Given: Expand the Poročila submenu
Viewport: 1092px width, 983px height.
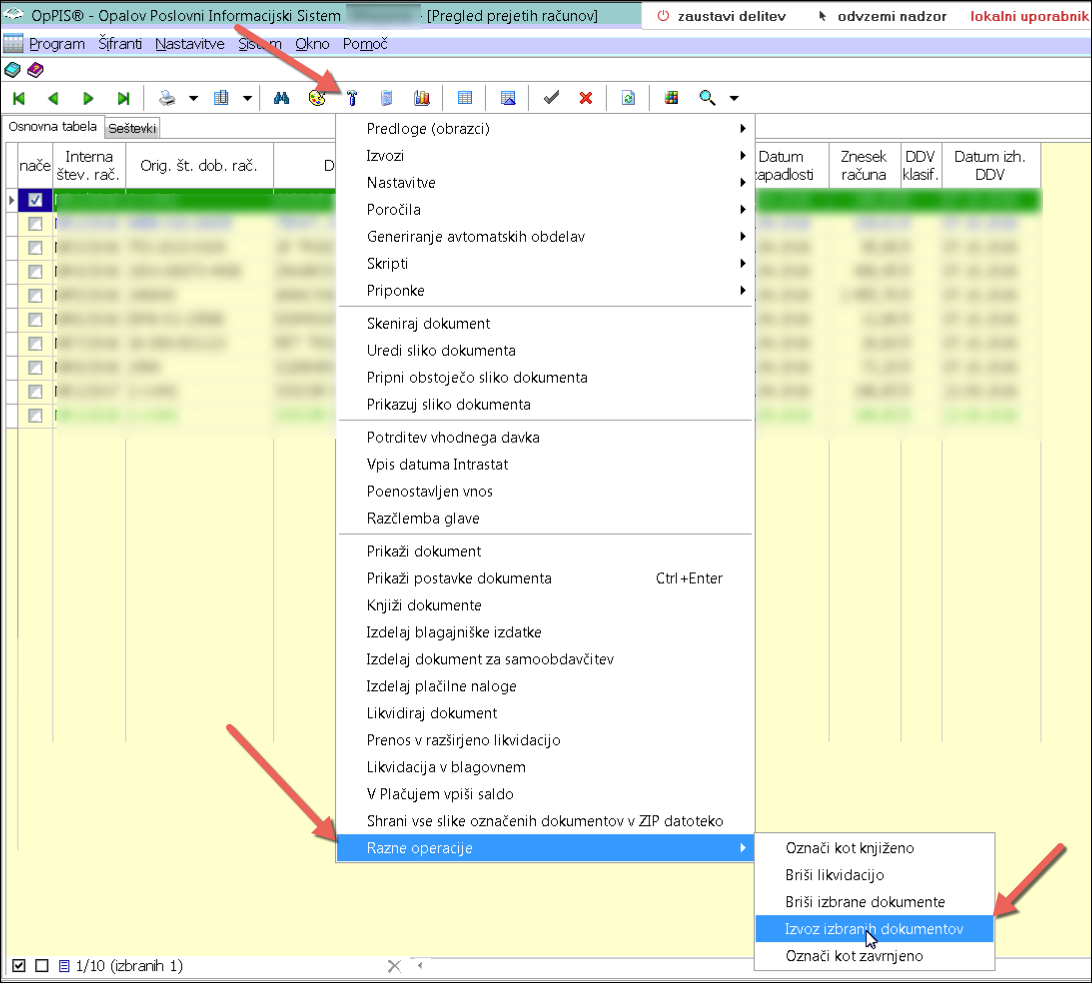Looking at the screenshot, I should click(545, 210).
